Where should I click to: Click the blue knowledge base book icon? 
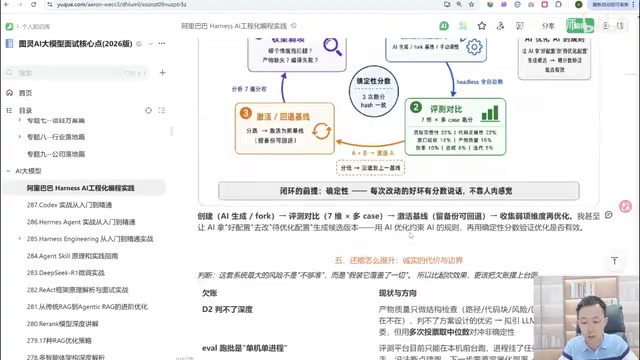[9, 44]
